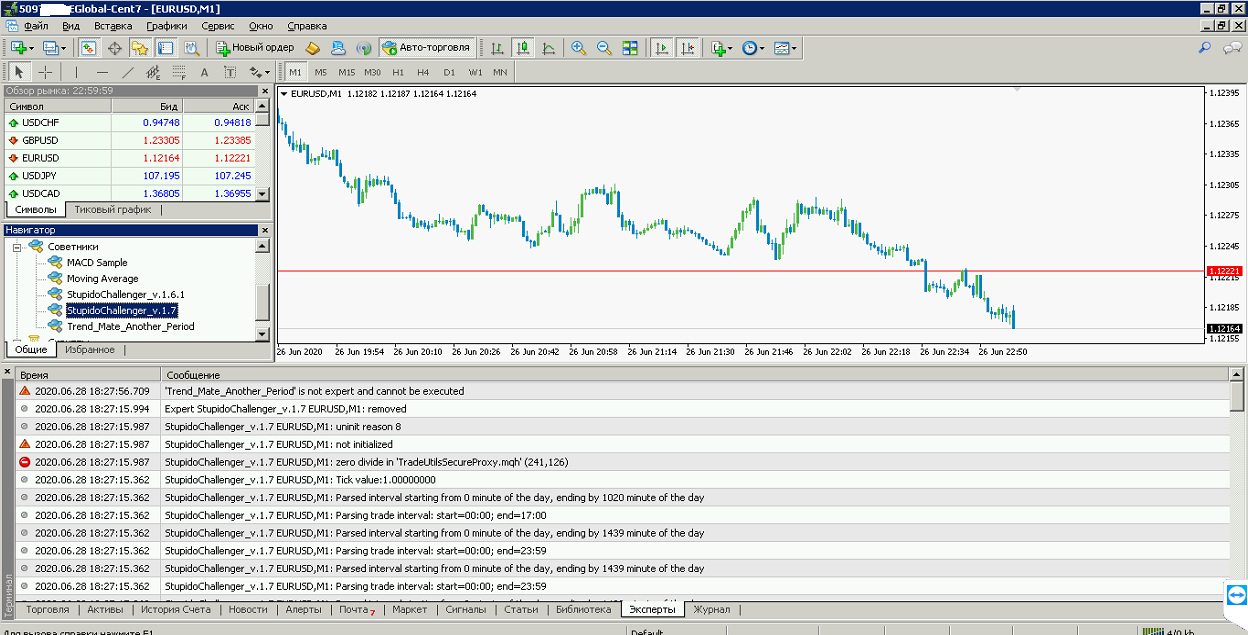
Task: Select the text label tool
Action: coord(204,72)
